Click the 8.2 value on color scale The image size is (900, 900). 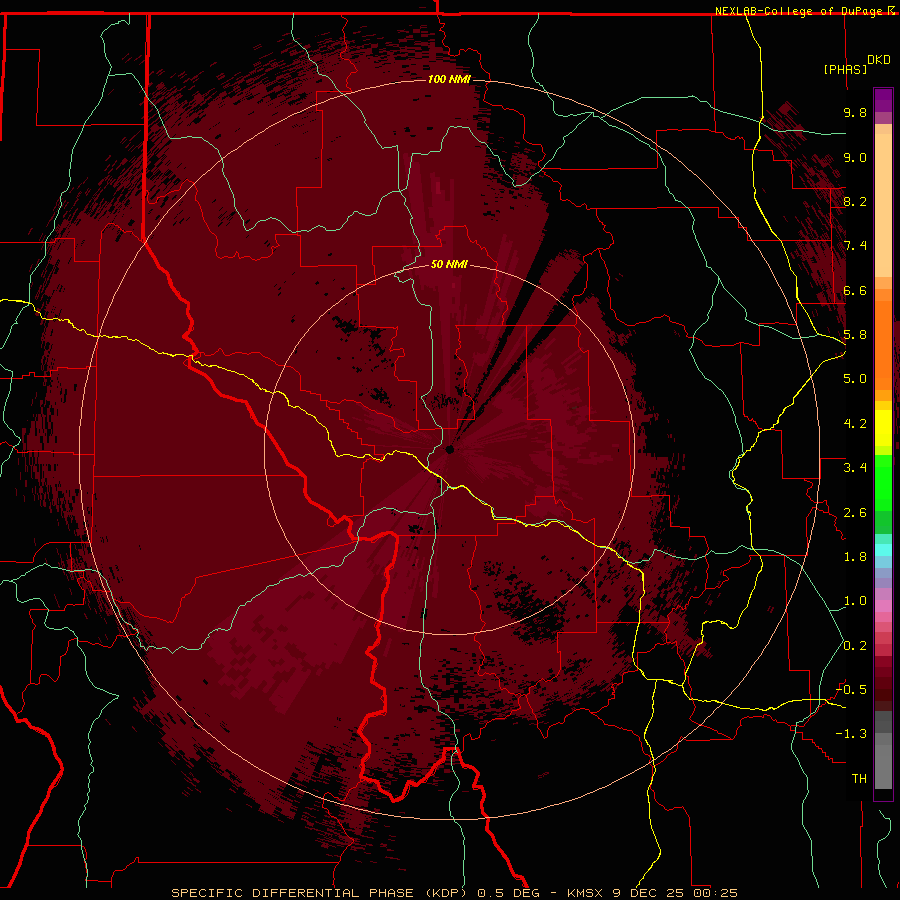click(855, 201)
